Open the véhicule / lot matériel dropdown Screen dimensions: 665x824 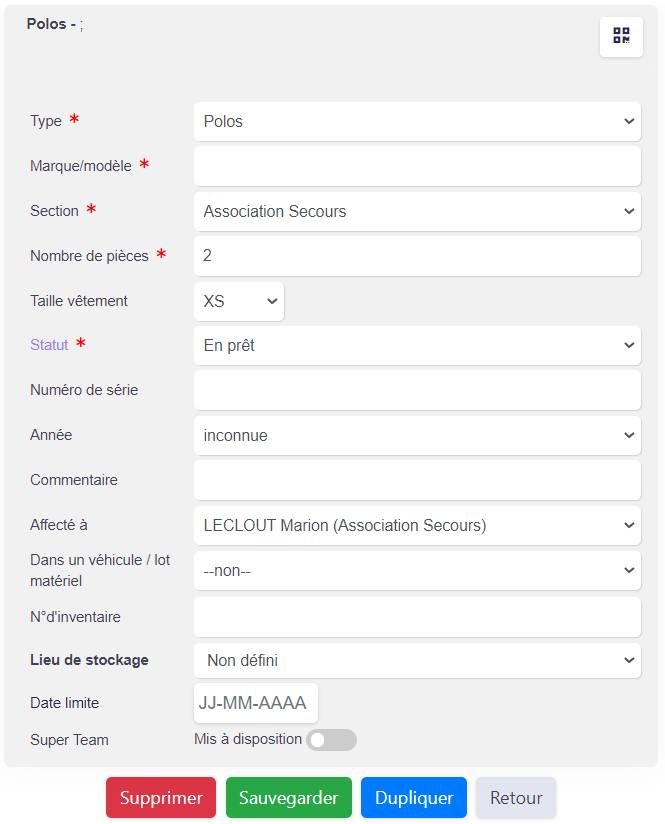click(417, 570)
